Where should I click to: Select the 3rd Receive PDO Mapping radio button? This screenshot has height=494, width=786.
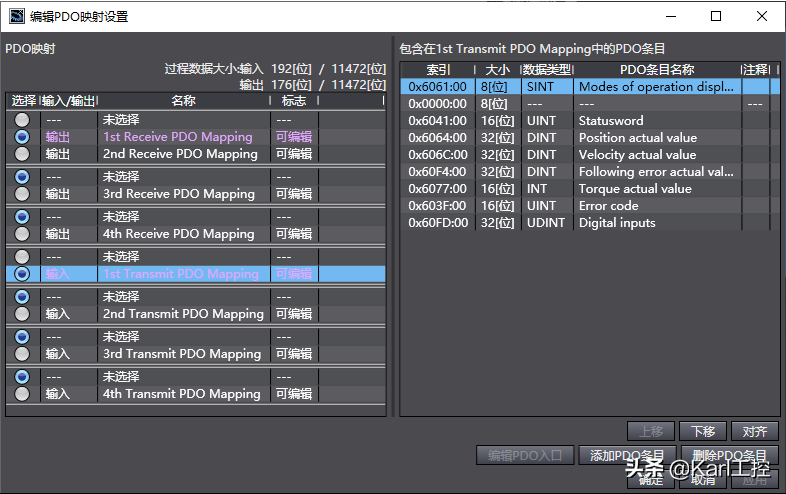[22, 194]
